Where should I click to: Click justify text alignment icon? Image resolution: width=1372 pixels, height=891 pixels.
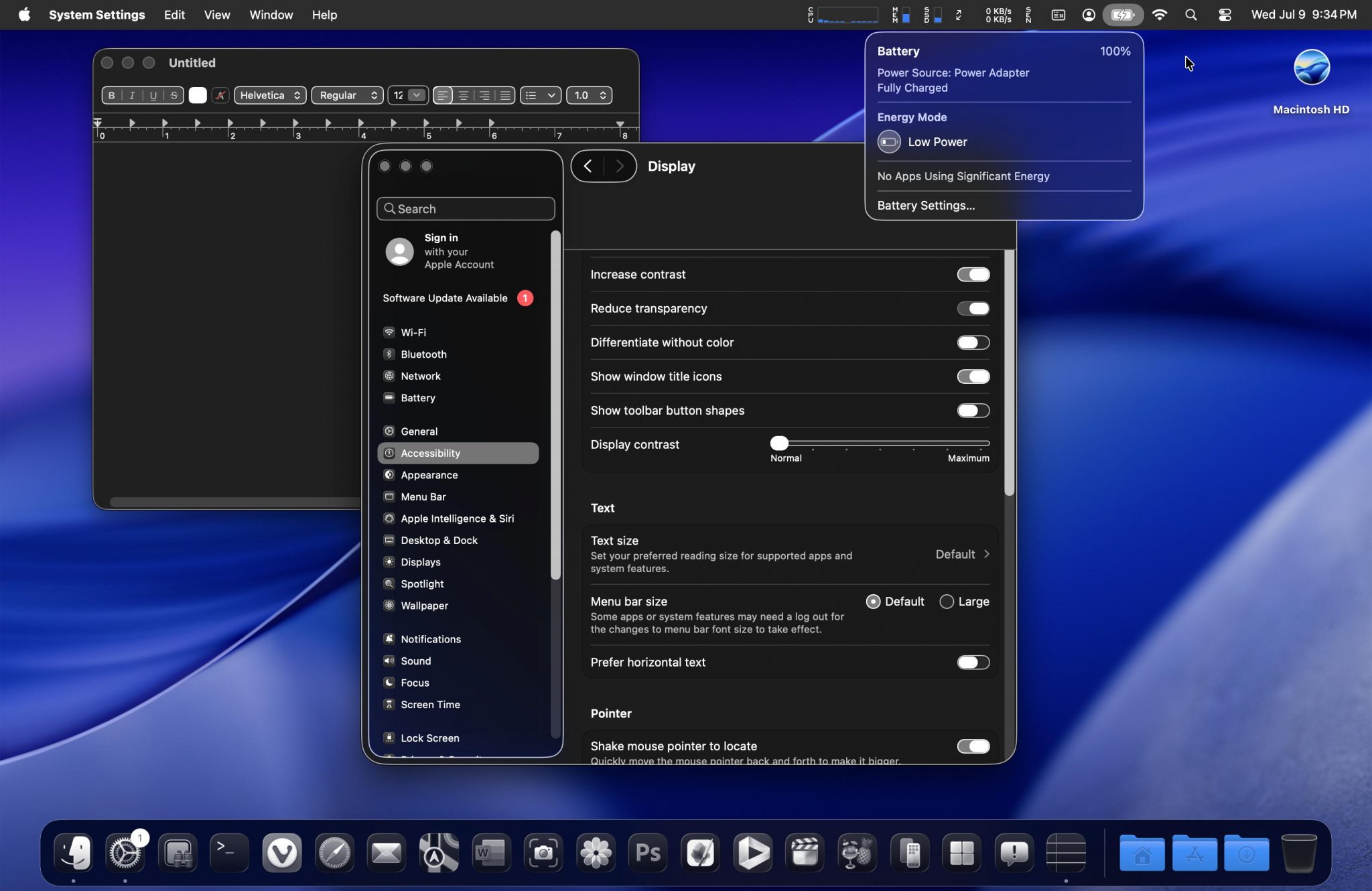pos(505,95)
